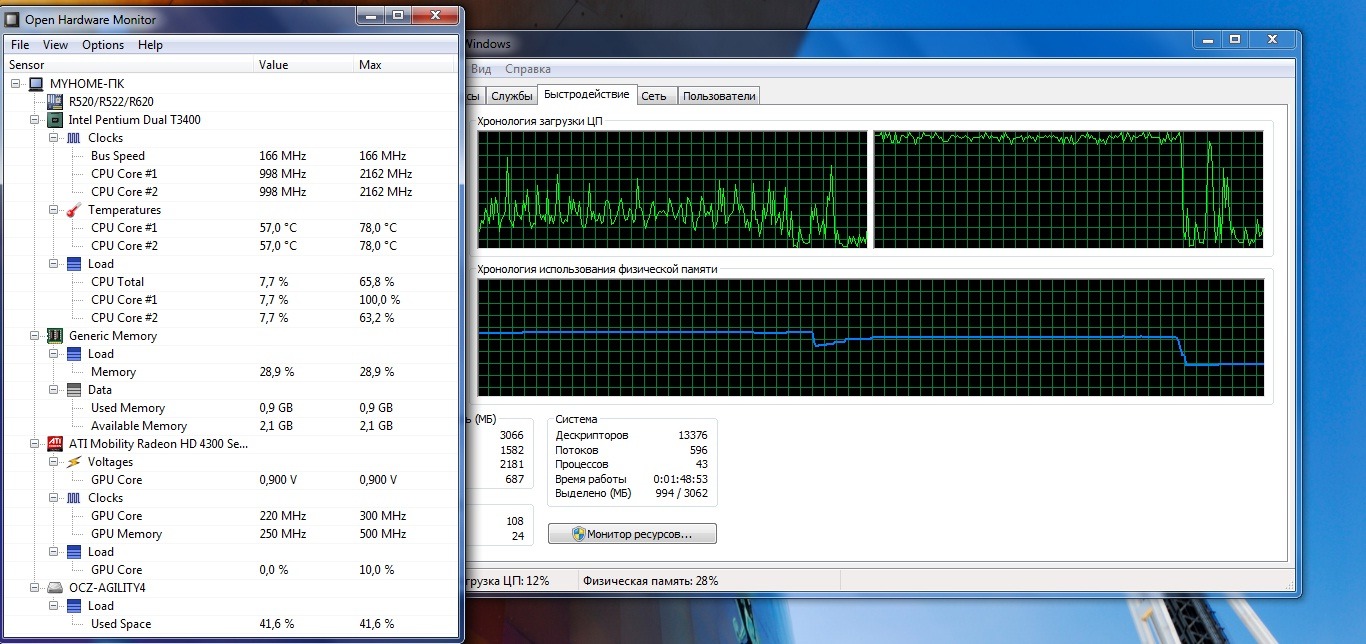Collapse the Generic Memory node

[35, 336]
